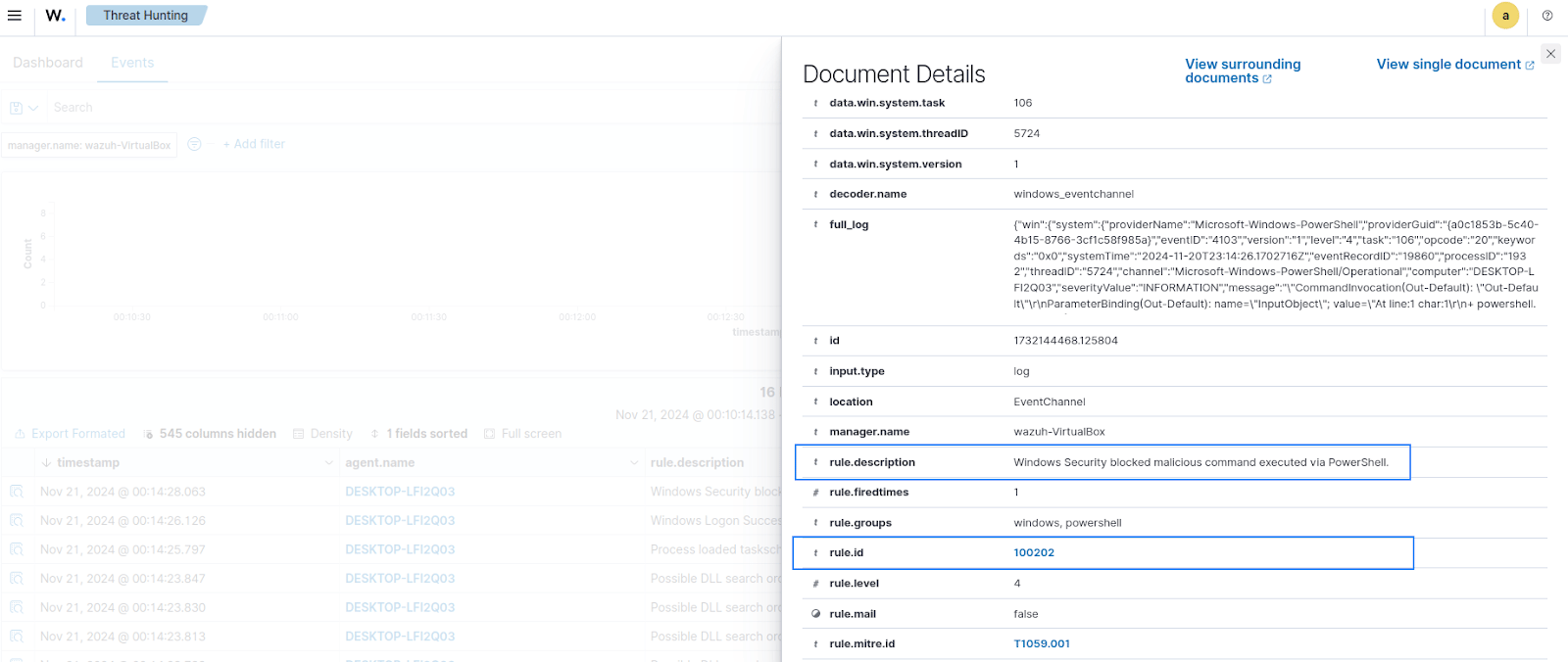Inspect the 00:14:28.063 event row
The height and width of the screenshot is (662, 1568).
(x=17, y=492)
